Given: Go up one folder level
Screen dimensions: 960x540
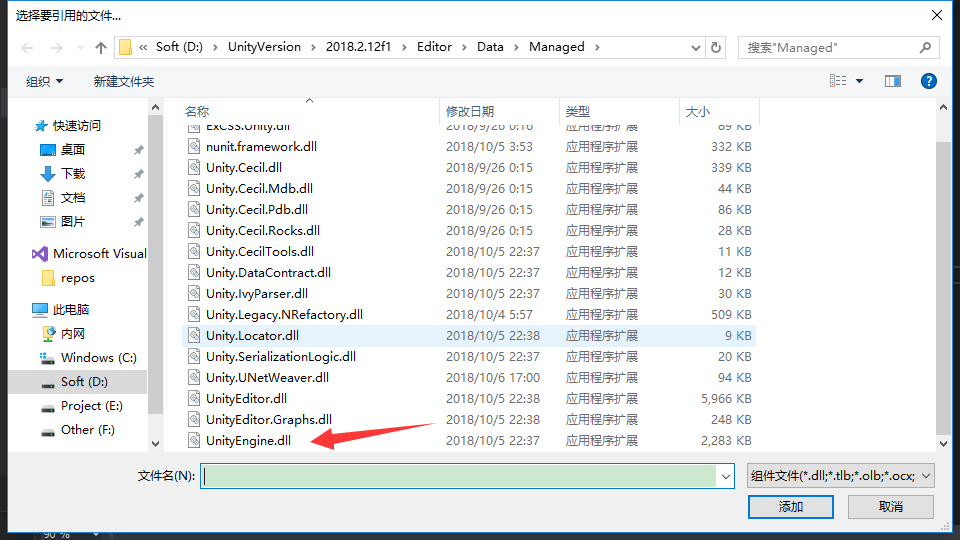Looking at the screenshot, I should tap(101, 48).
